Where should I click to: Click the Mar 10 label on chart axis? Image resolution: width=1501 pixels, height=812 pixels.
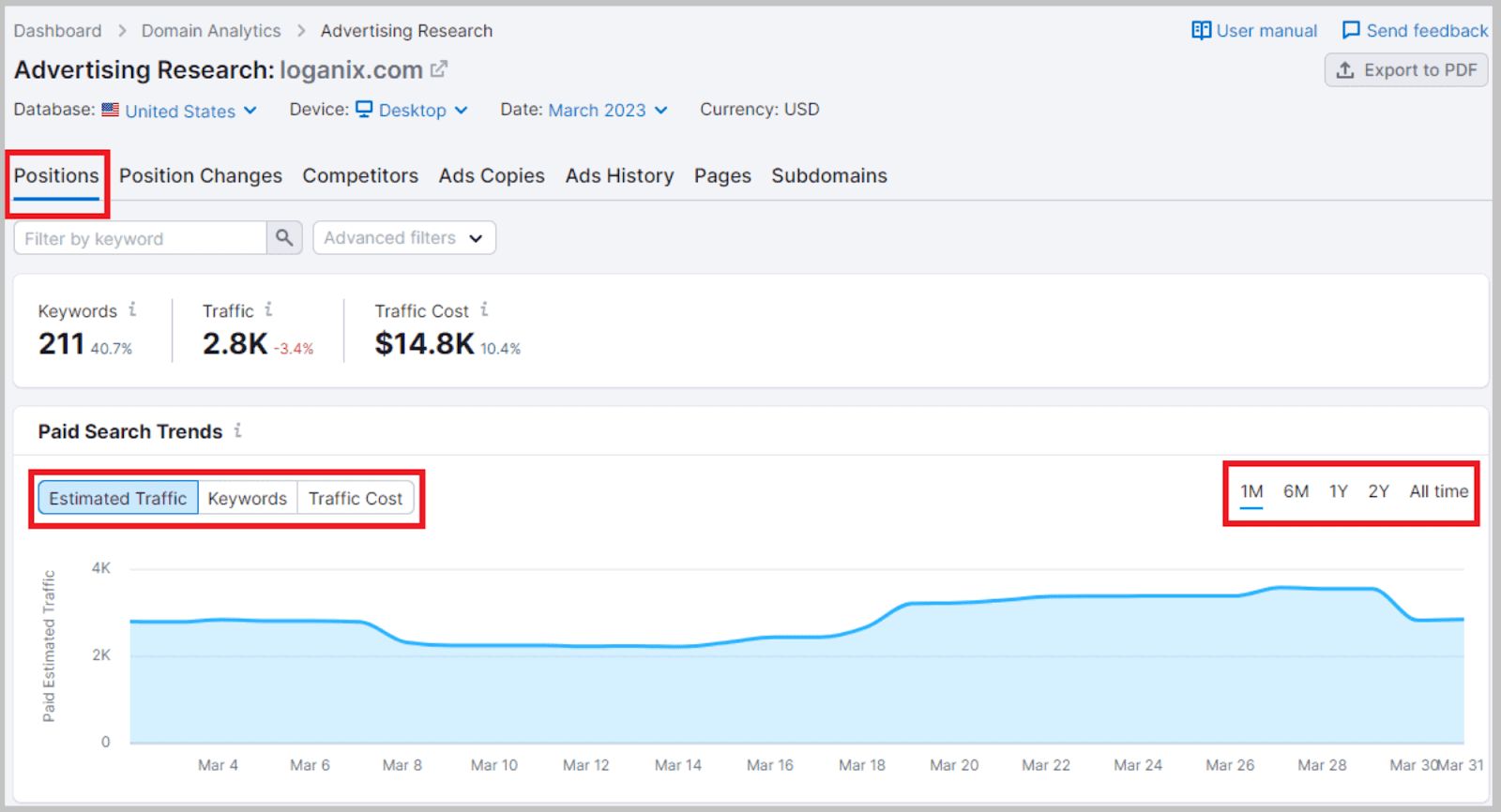coord(494,765)
